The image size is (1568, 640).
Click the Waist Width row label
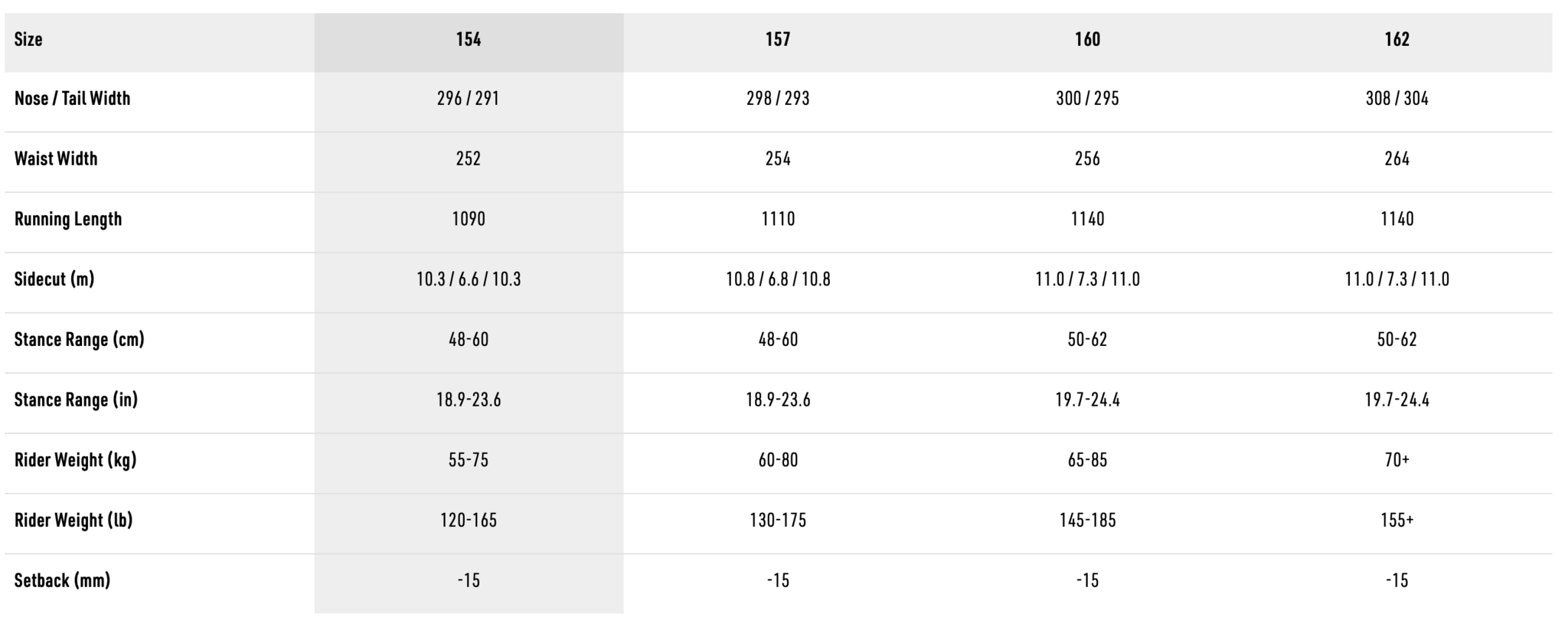(56, 158)
